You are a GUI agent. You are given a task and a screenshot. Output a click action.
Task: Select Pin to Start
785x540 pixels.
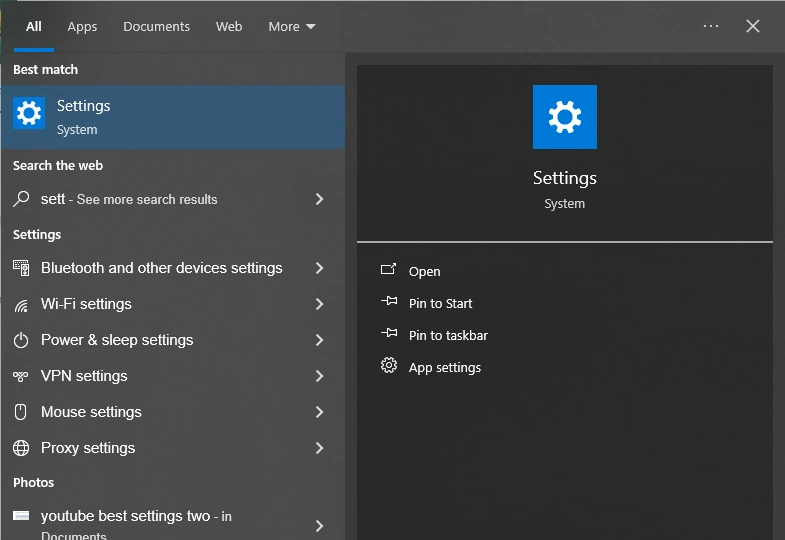tap(440, 303)
